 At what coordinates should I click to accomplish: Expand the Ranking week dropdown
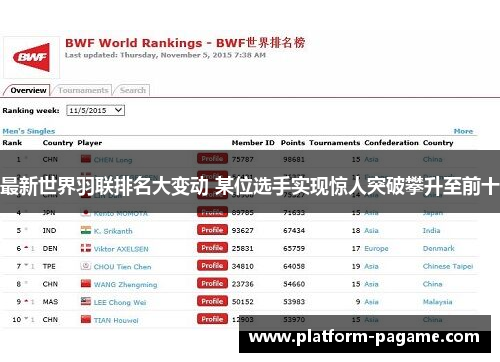tap(95, 110)
